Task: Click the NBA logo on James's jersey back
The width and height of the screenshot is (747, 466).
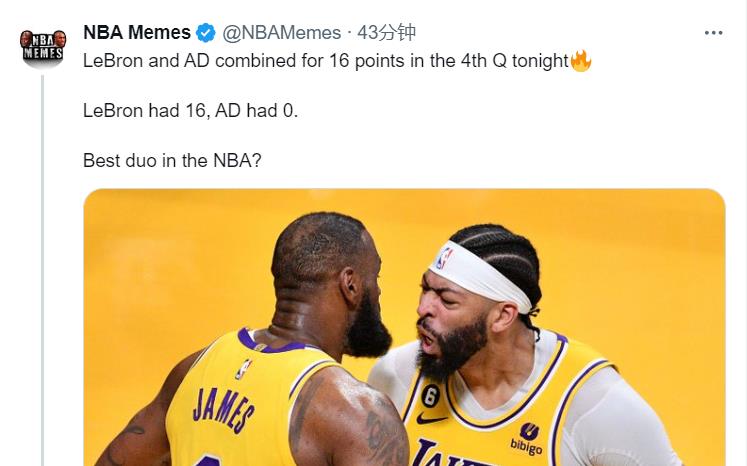Action: point(243,369)
